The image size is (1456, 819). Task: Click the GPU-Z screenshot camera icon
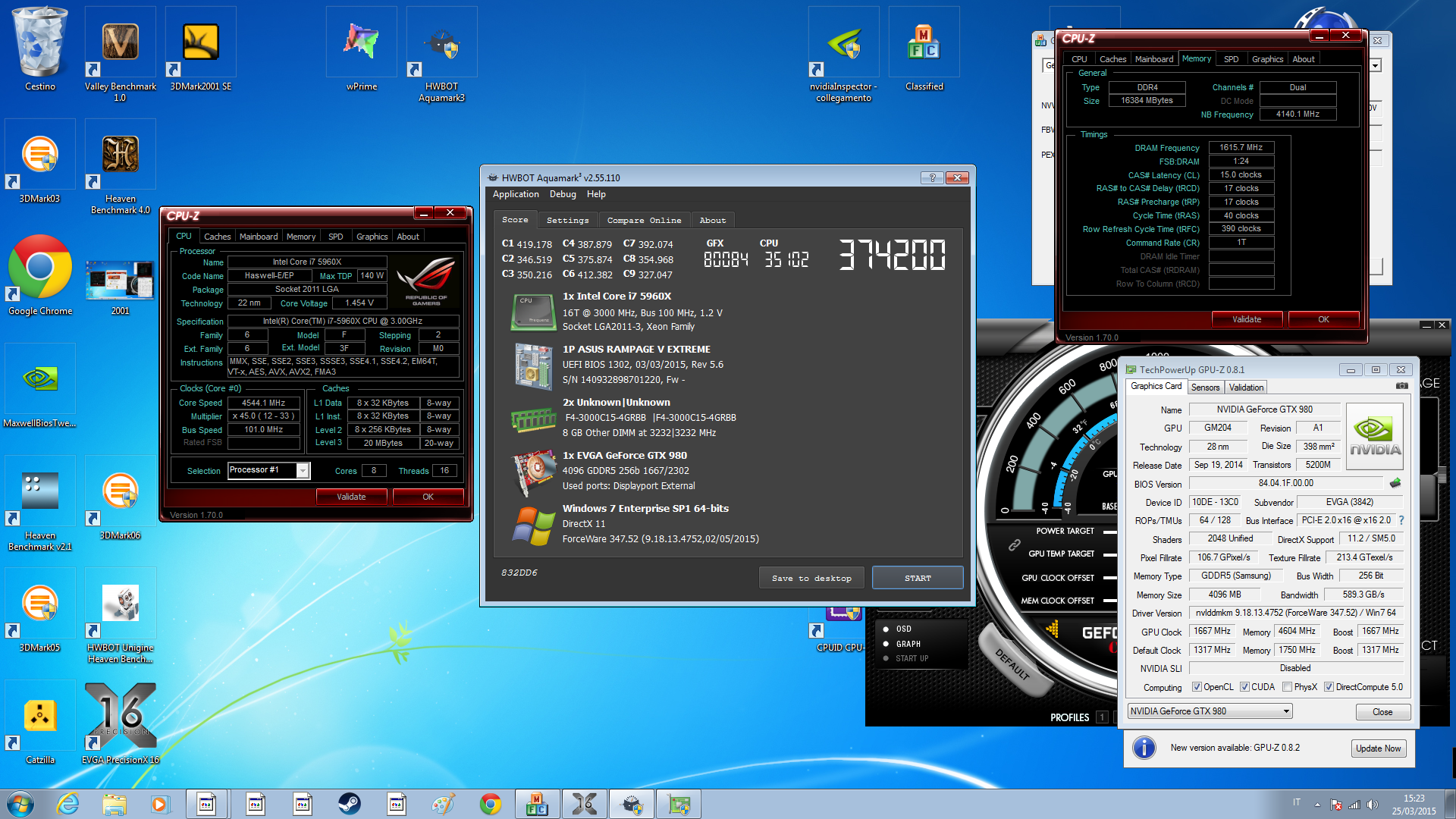1402,386
